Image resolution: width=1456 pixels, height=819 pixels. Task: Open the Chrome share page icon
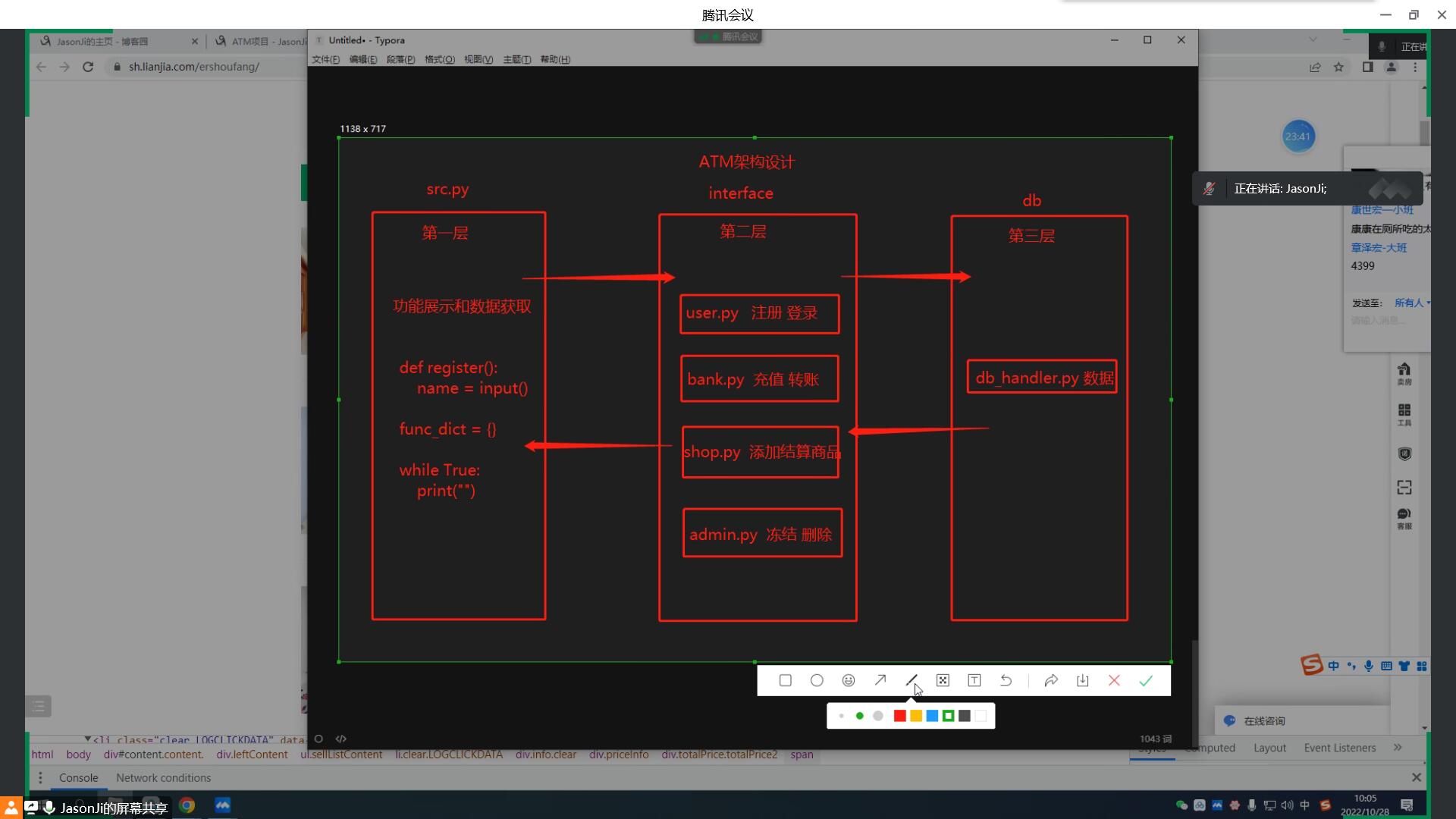coord(1315,67)
